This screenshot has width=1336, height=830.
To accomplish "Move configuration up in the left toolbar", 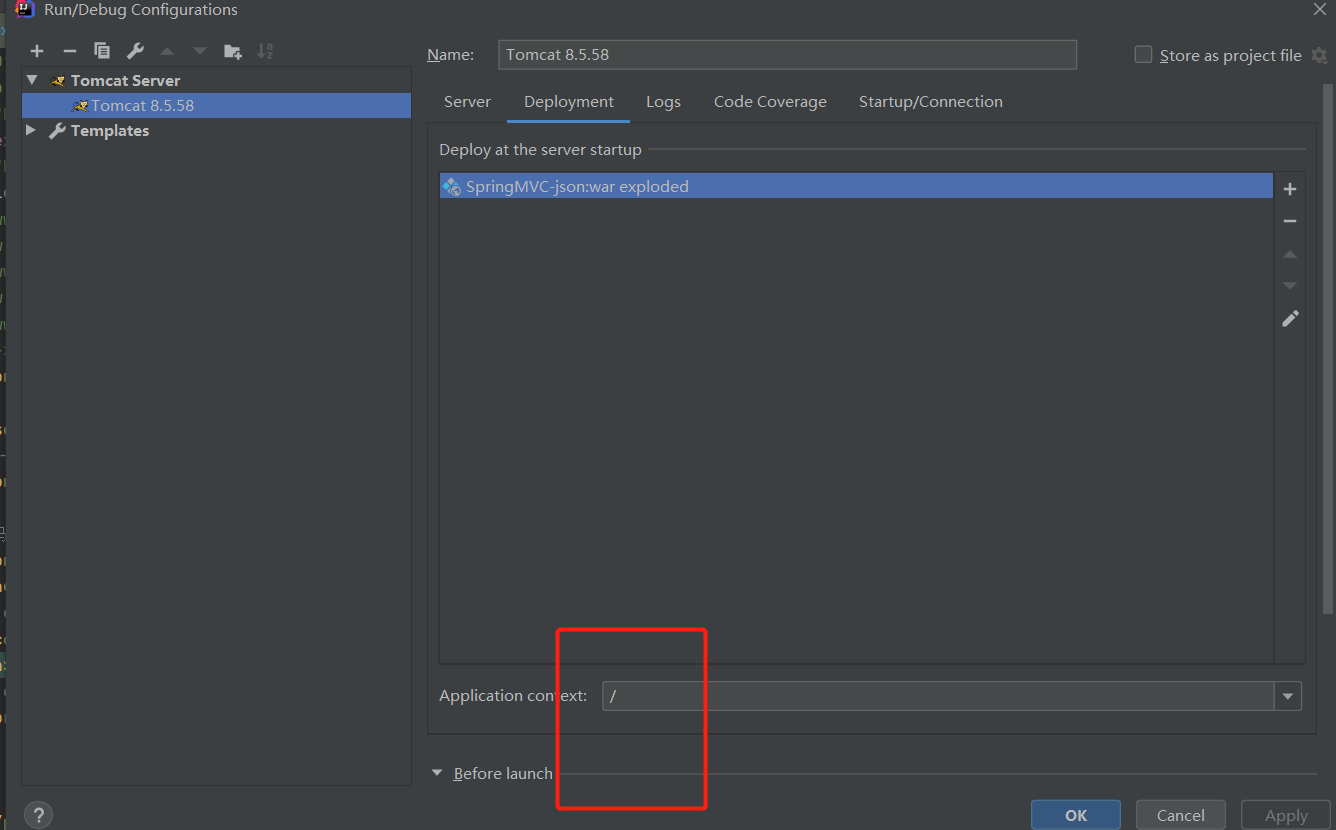I will 167,51.
